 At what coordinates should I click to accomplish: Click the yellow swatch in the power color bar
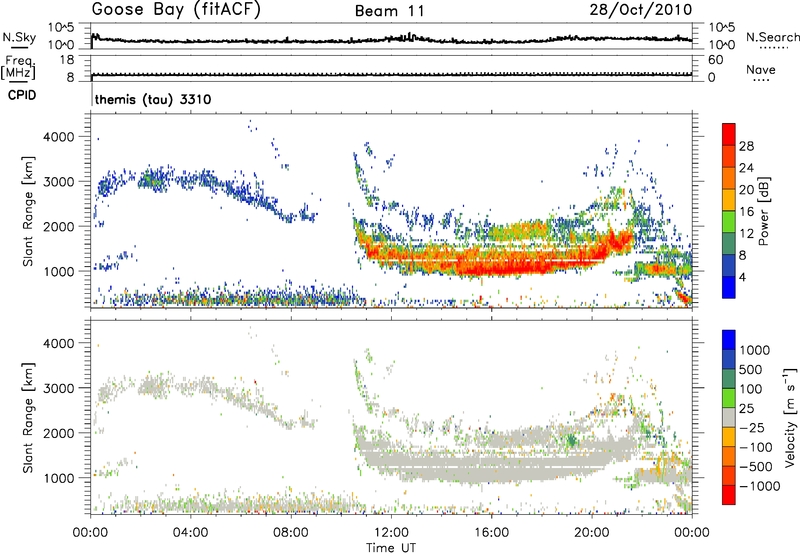tap(729, 200)
